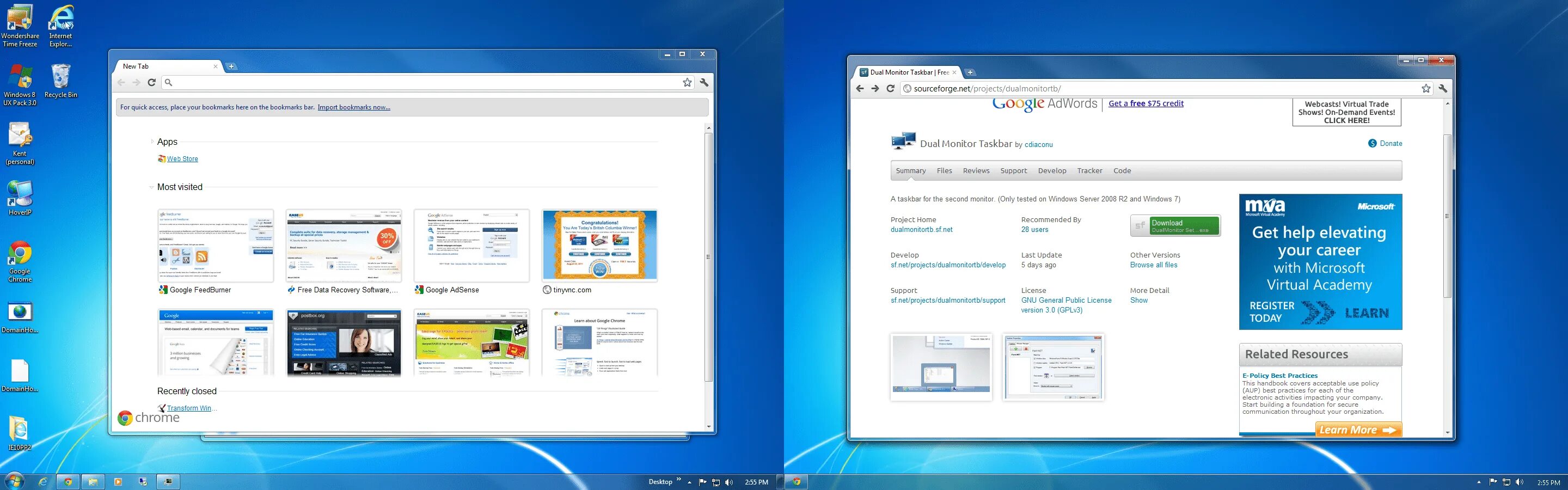This screenshot has height=490, width=1568.
Task: Click the Webcasts Virtual Trade Shows ad box
Action: [1346, 113]
